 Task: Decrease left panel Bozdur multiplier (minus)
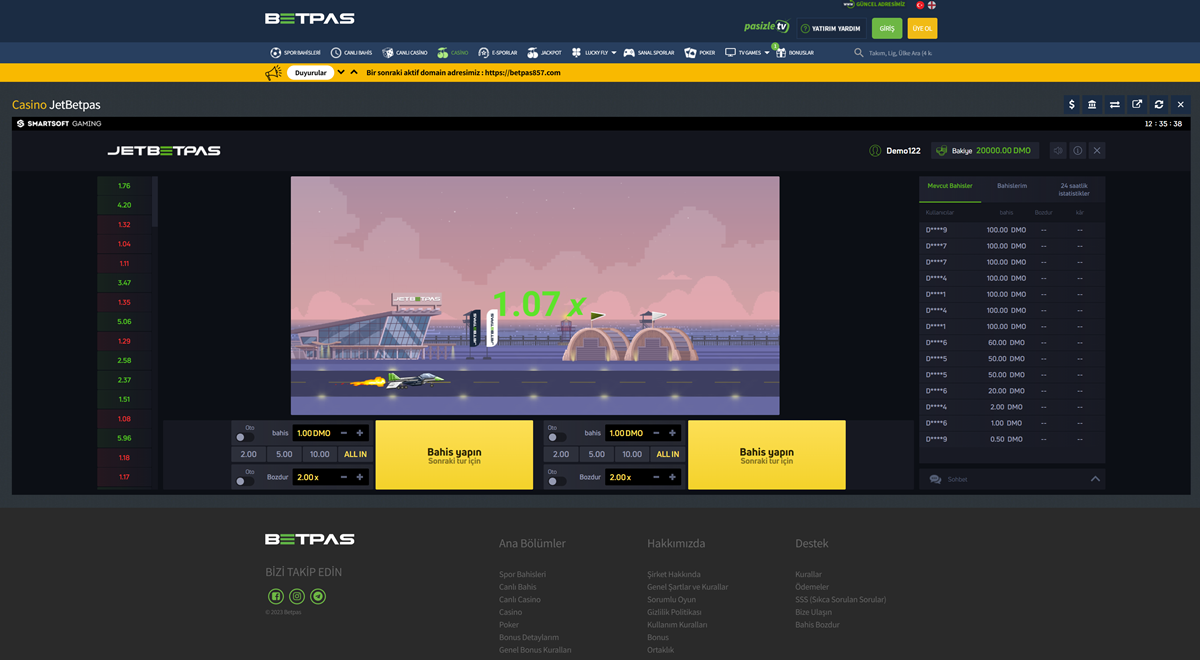[344, 477]
